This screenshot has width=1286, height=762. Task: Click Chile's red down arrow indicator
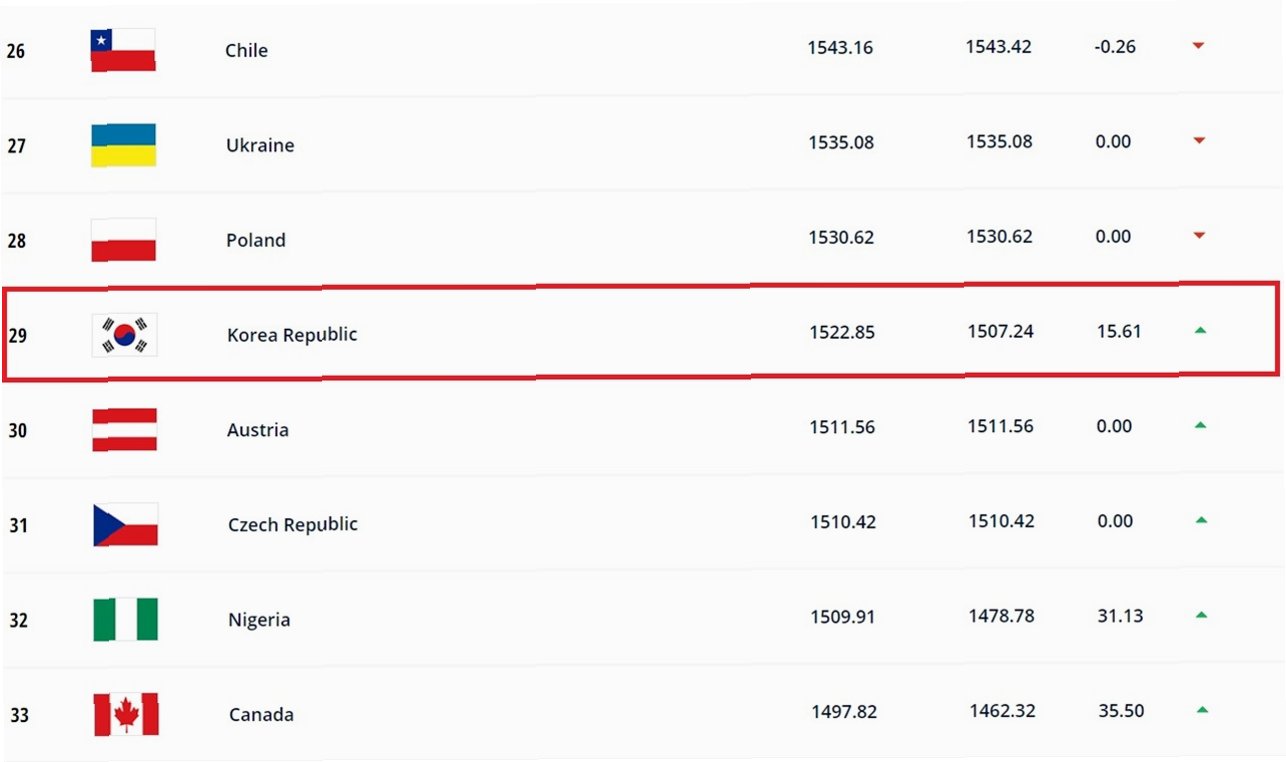[1198, 46]
